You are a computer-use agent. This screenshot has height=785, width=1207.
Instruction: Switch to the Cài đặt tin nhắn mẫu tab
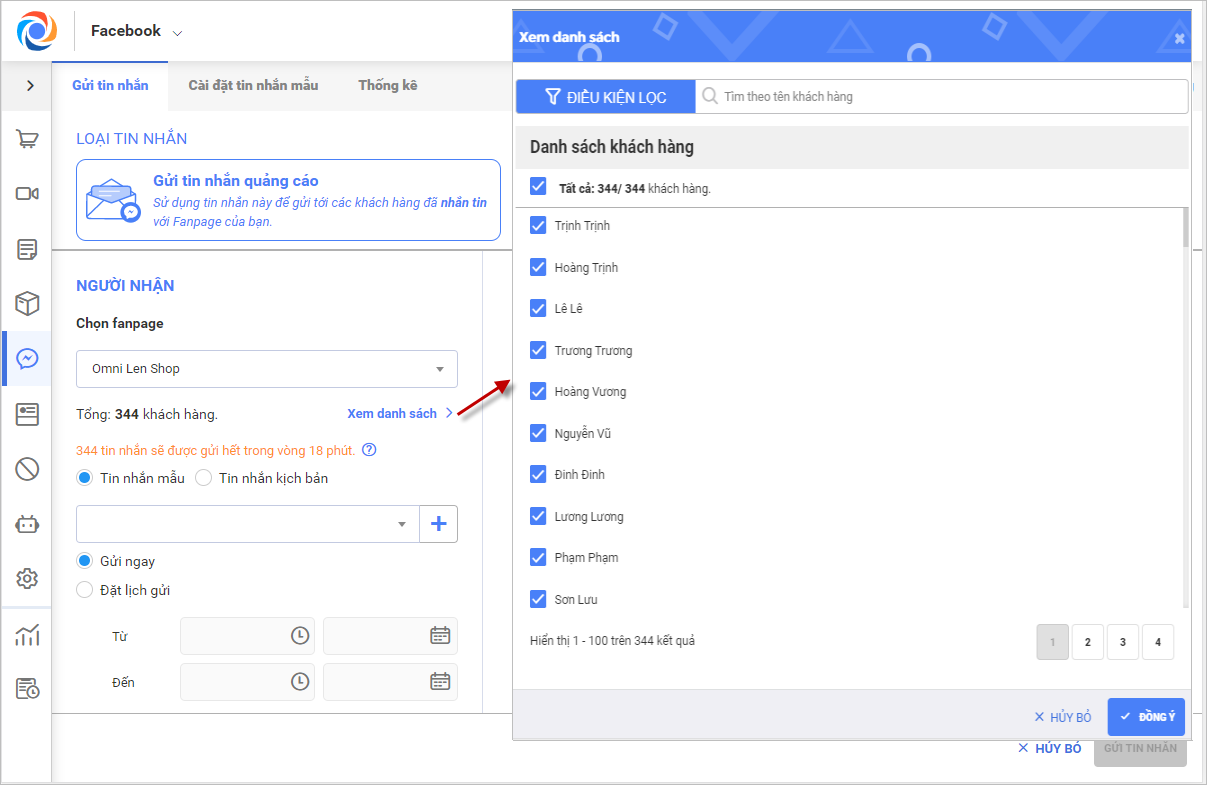click(253, 86)
